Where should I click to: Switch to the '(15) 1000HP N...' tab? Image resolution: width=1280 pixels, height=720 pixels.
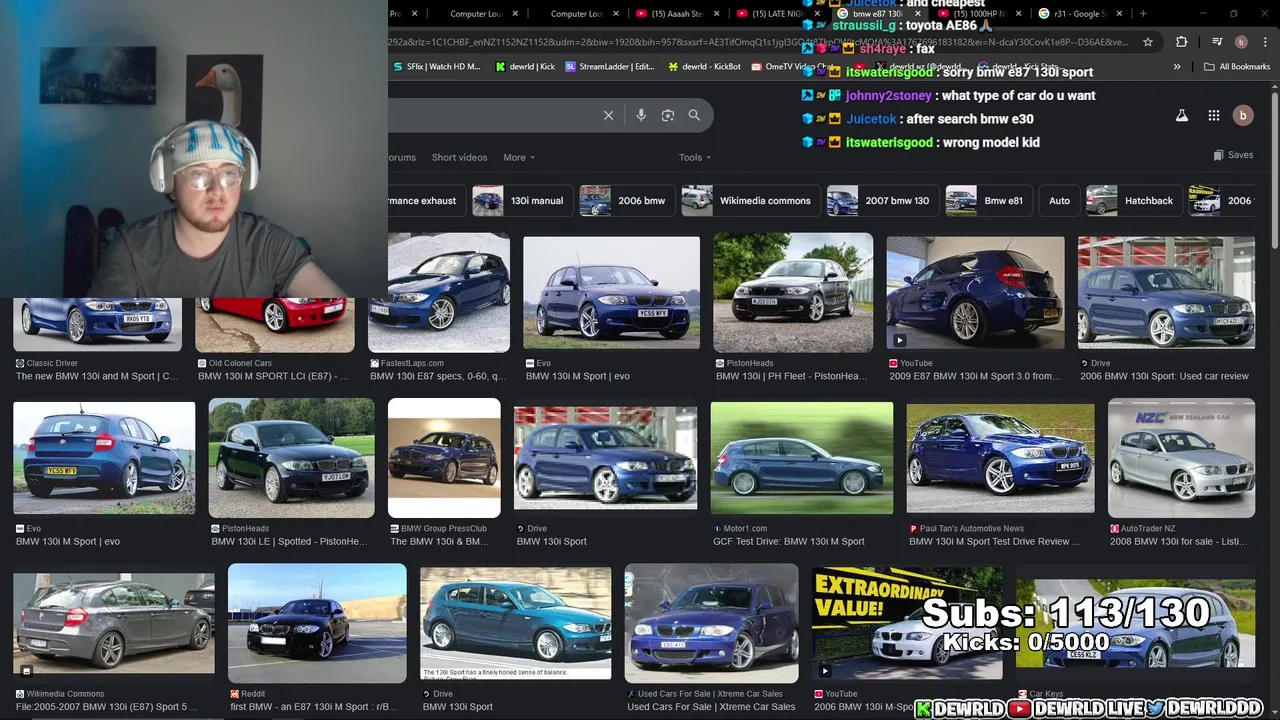[x=979, y=14]
